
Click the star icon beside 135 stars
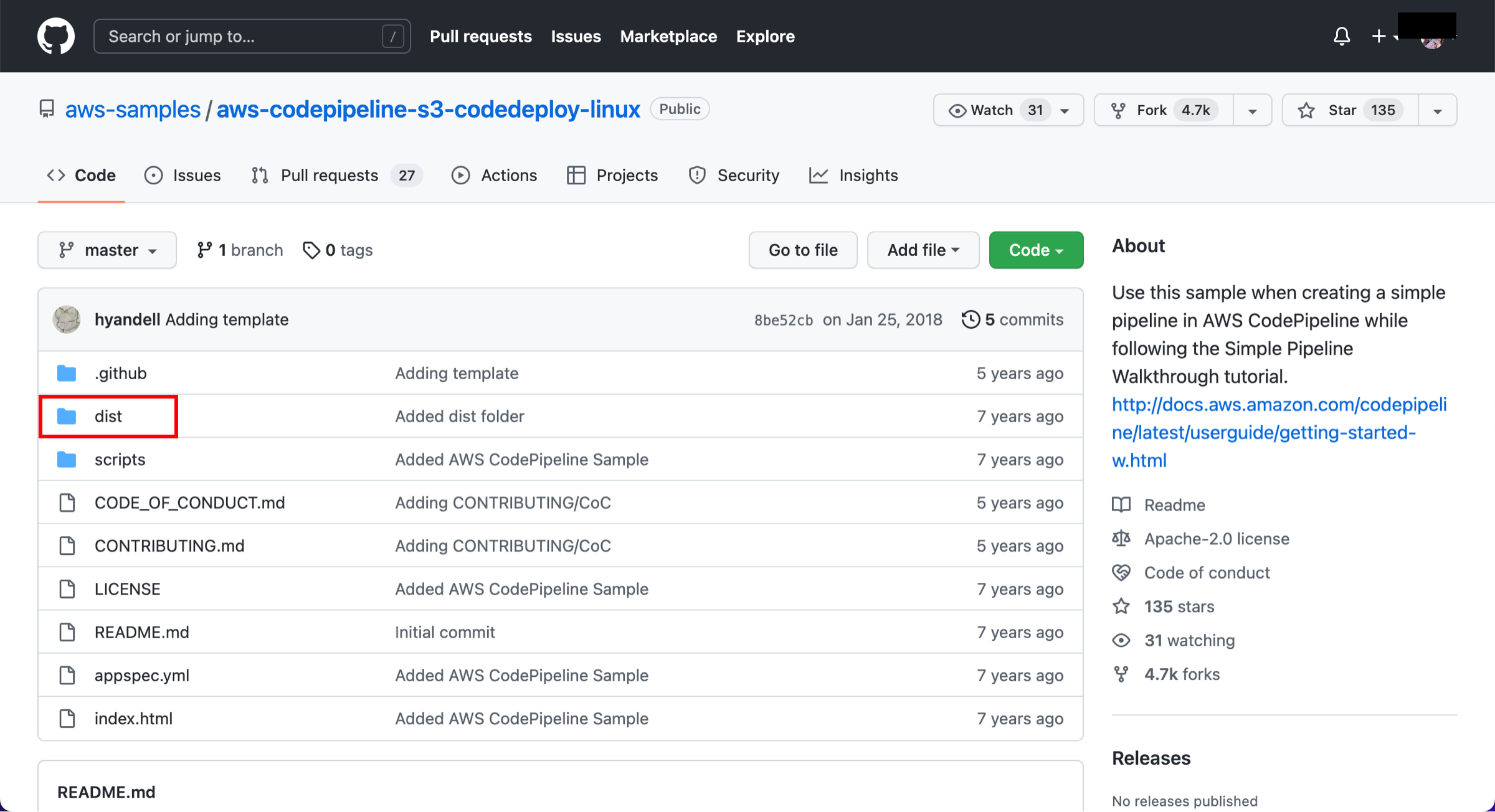coord(1121,606)
